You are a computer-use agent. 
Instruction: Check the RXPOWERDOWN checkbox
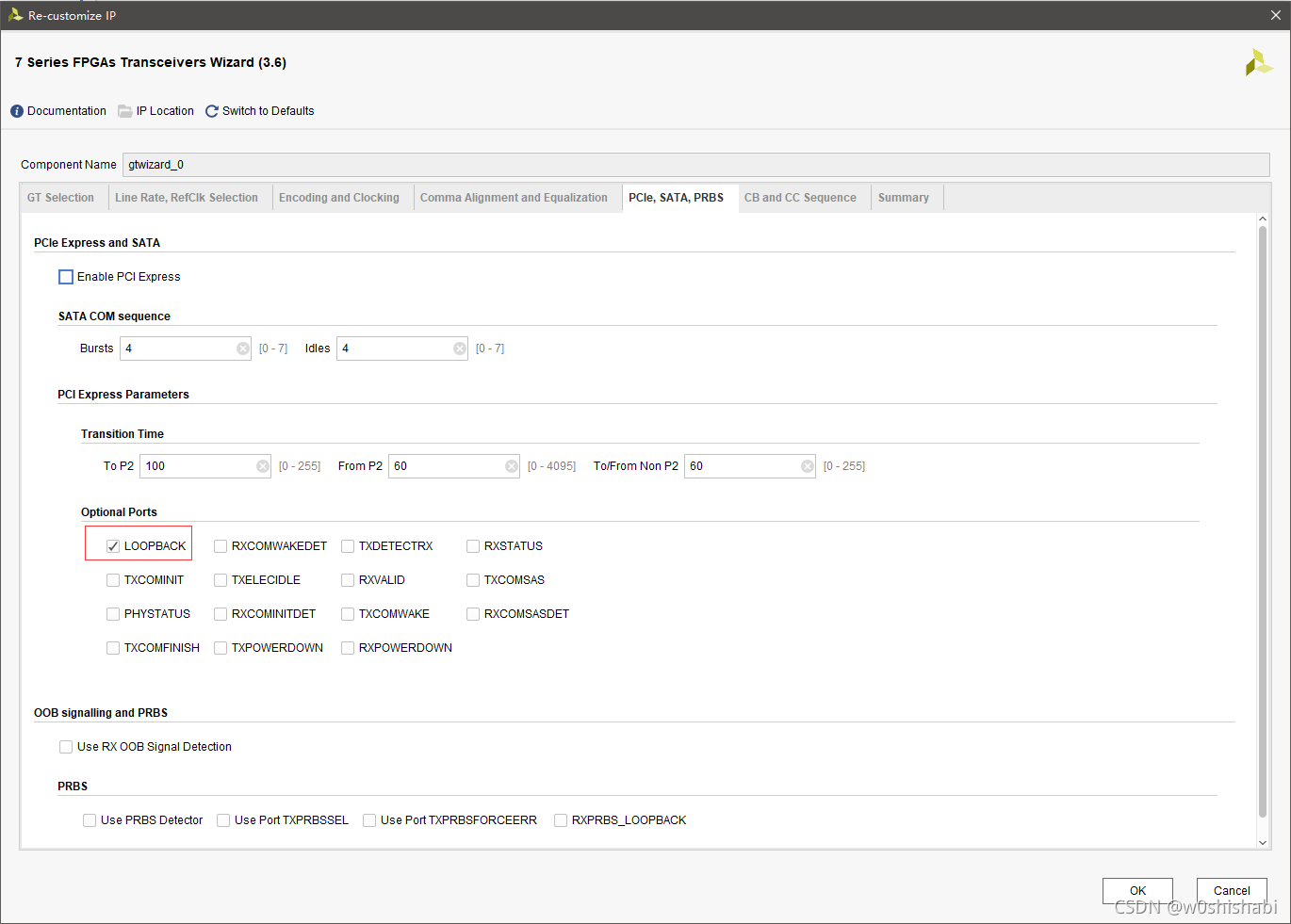coord(348,648)
